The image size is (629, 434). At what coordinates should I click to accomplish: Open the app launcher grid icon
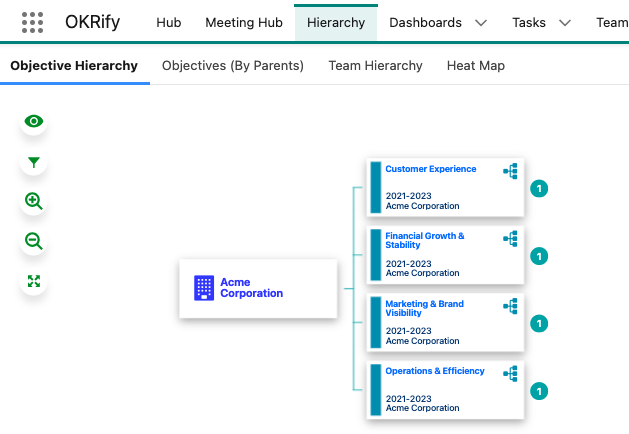coord(32,22)
